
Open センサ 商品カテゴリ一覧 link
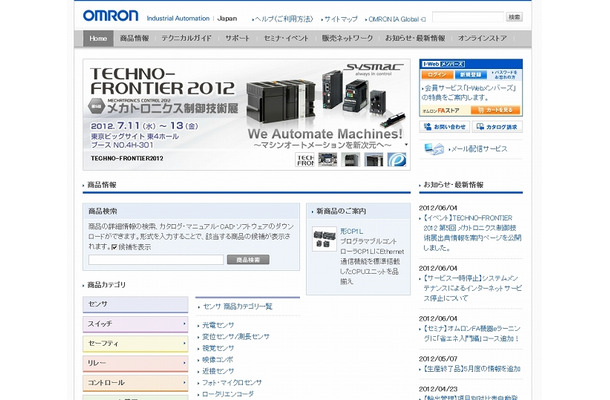click(237, 307)
